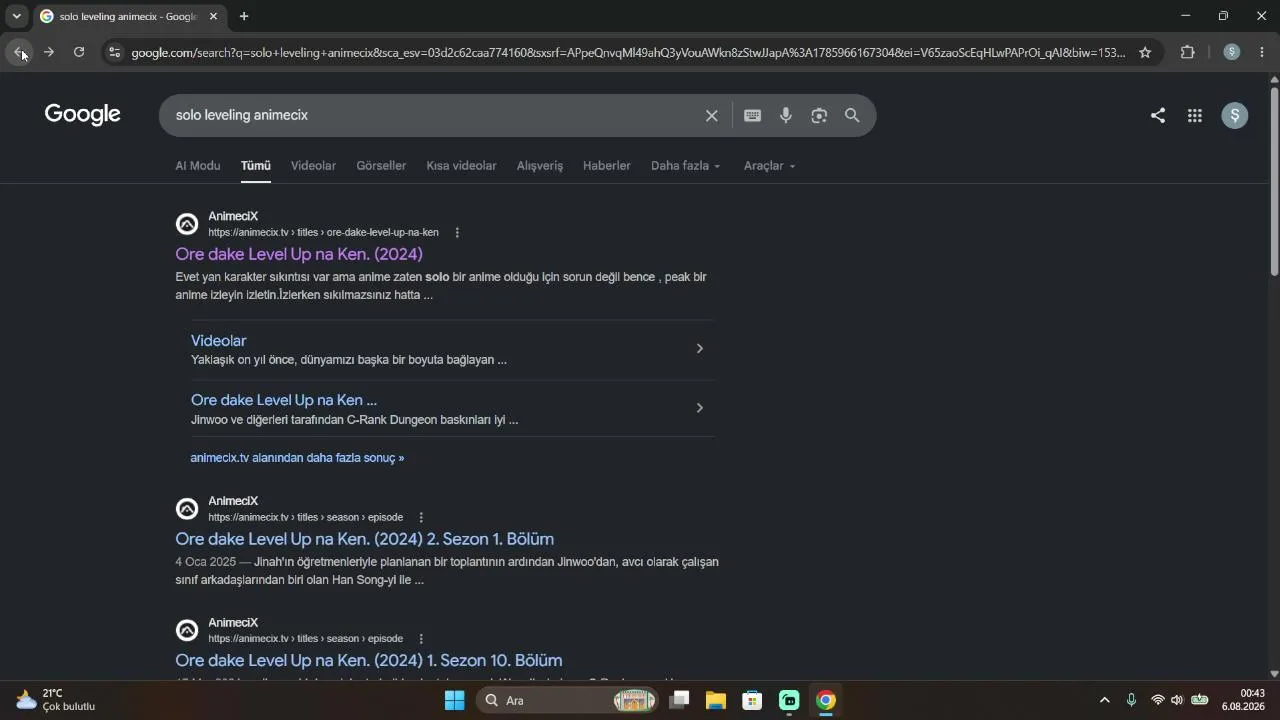Click chevron beside 'Ore dake Level Up na Ken ...'

pyautogui.click(x=700, y=408)
